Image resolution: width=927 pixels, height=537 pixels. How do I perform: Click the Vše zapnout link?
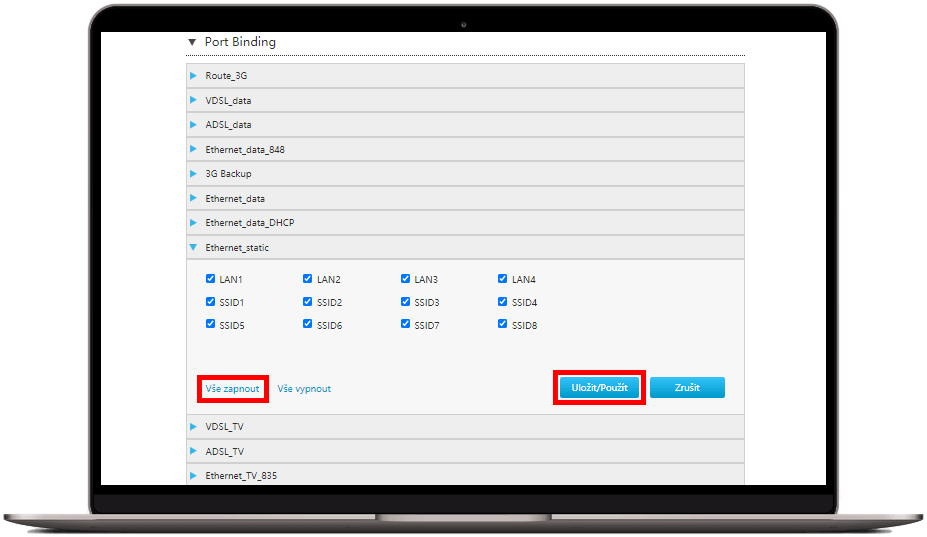pos(232,388)
